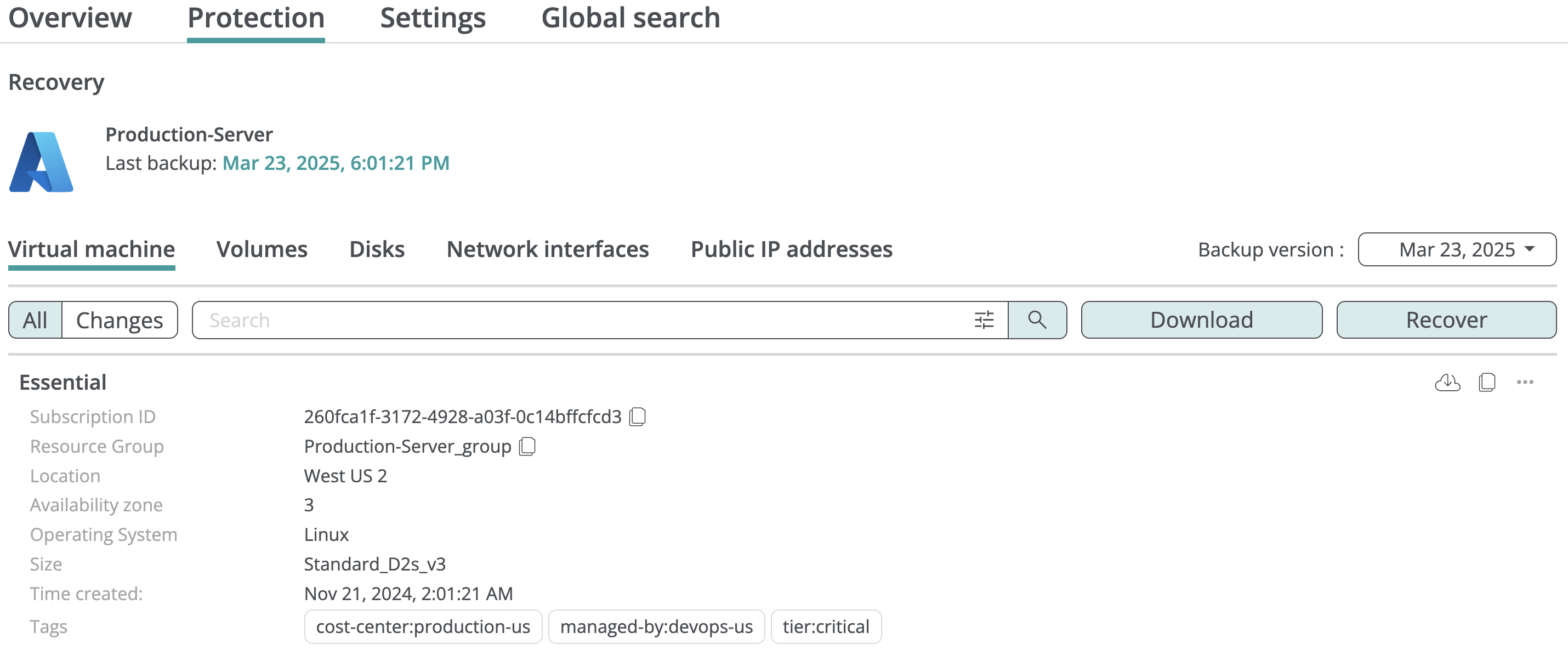This screenshot has width=1568, height=650.
Task: Click the managed-by:devops-us tag
Action: click(x=656, y=627)
